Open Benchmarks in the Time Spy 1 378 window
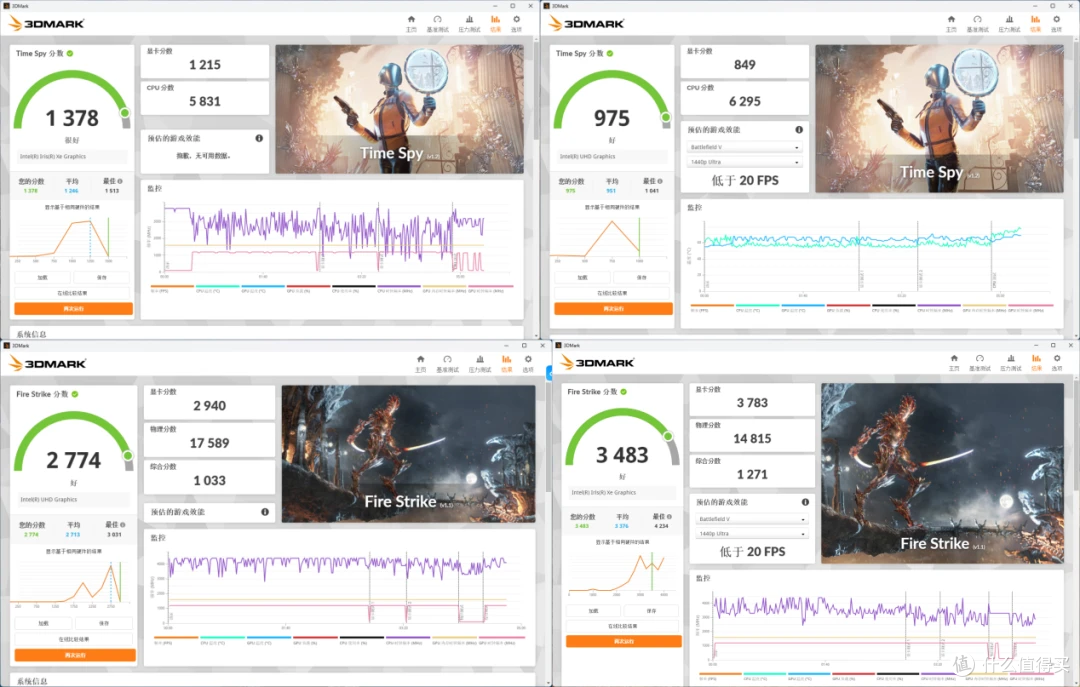This screenshot has width=1080, height=687. point(437,23)
